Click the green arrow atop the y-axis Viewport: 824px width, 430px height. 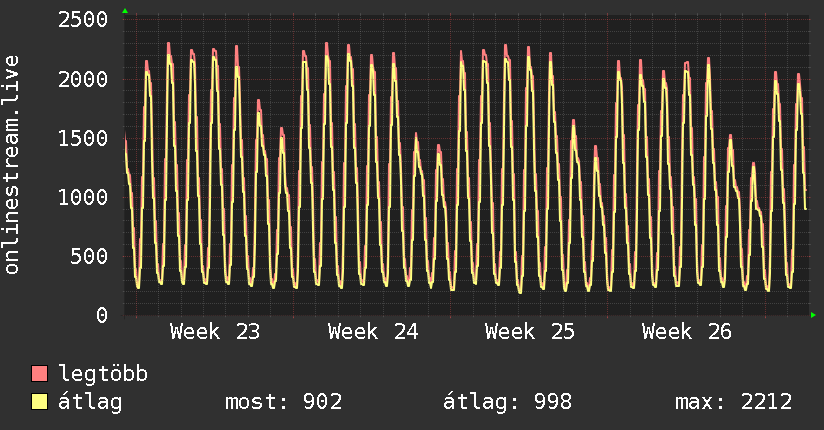point(125,11)
